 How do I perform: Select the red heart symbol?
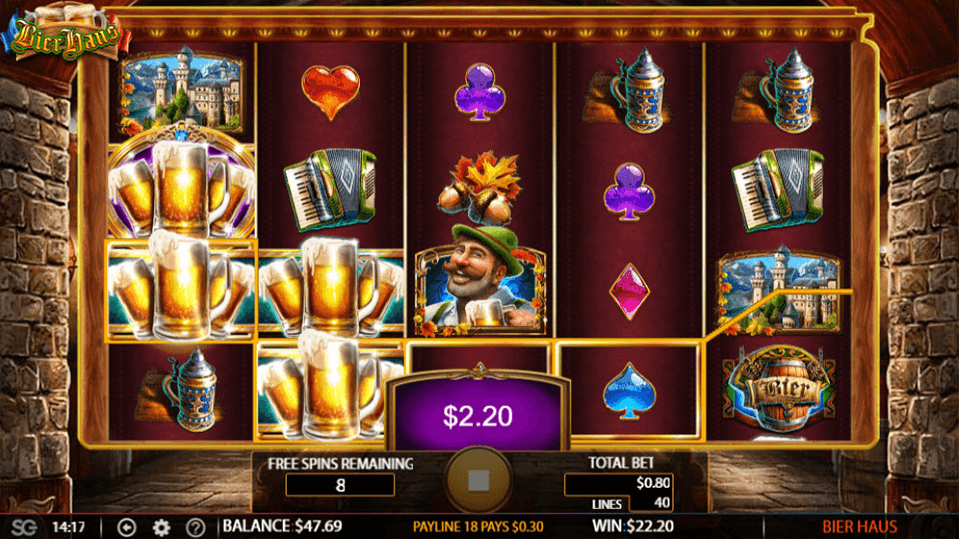[330, 91]
